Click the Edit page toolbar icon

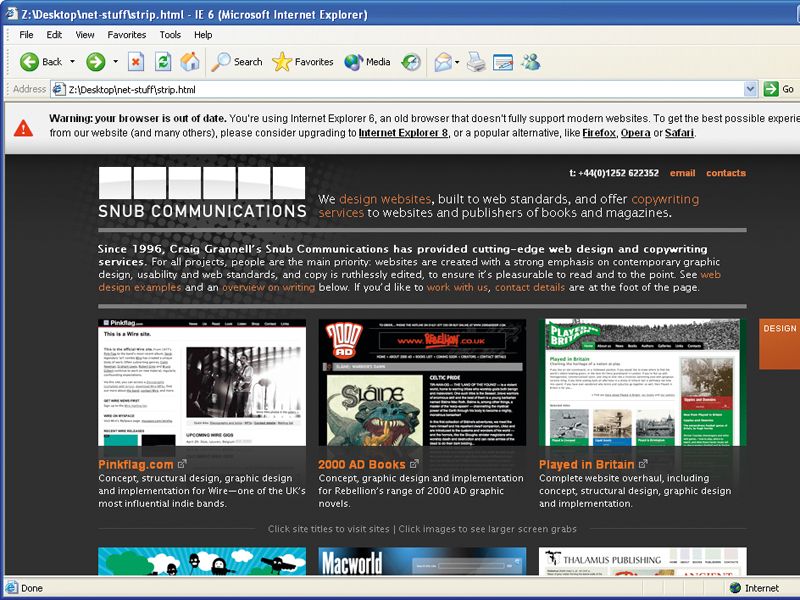(503, 62)
